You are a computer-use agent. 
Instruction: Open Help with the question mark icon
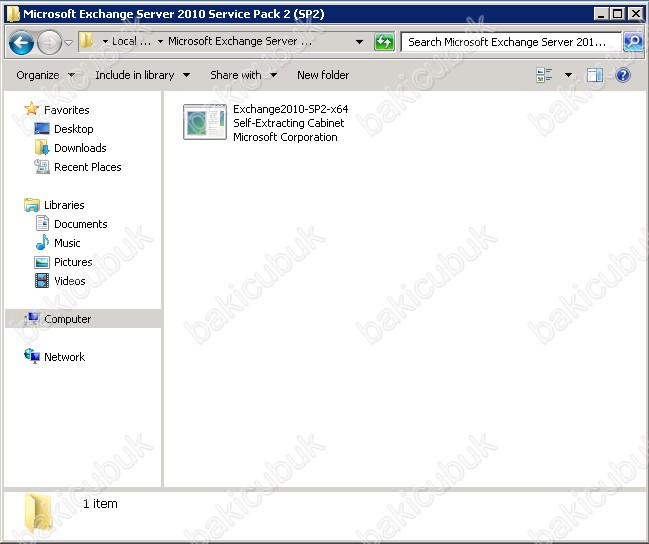point(623,75)
